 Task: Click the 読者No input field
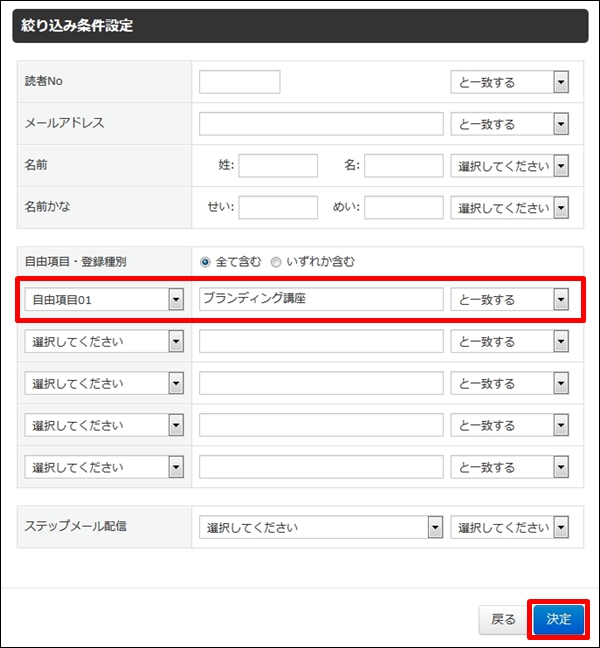[x=240, y=82]
